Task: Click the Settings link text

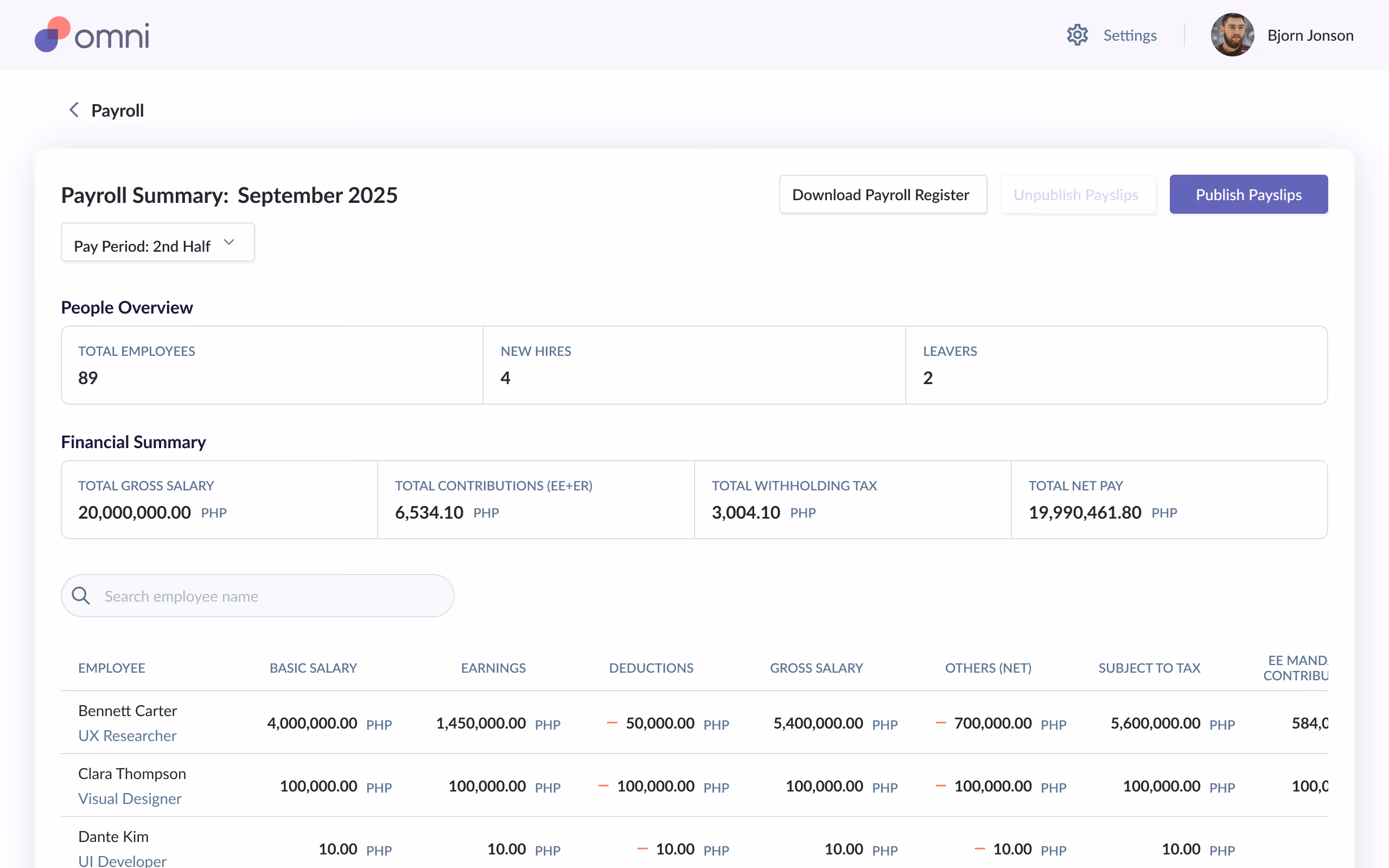Action: click(x=1130, y=35)
